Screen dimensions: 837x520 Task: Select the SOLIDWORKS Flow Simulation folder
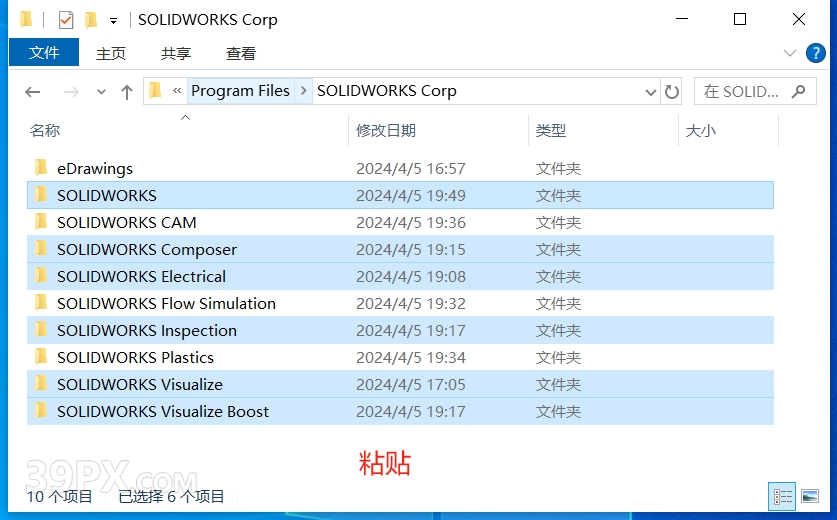(x=166, y=303)
